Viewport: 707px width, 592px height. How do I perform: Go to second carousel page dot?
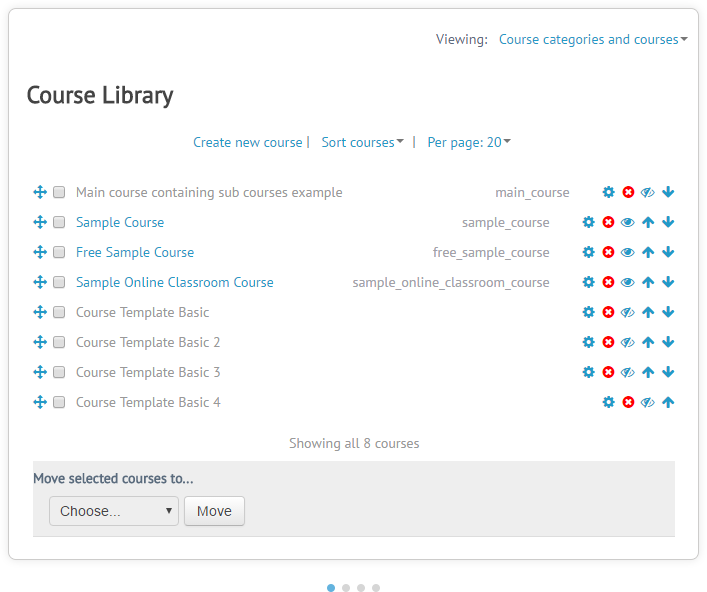click(x=346, y=588)
